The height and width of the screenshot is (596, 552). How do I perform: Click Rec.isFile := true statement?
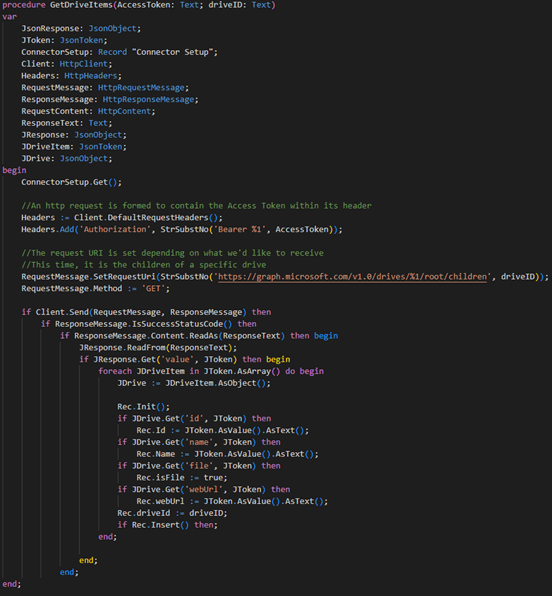[182, 477]
